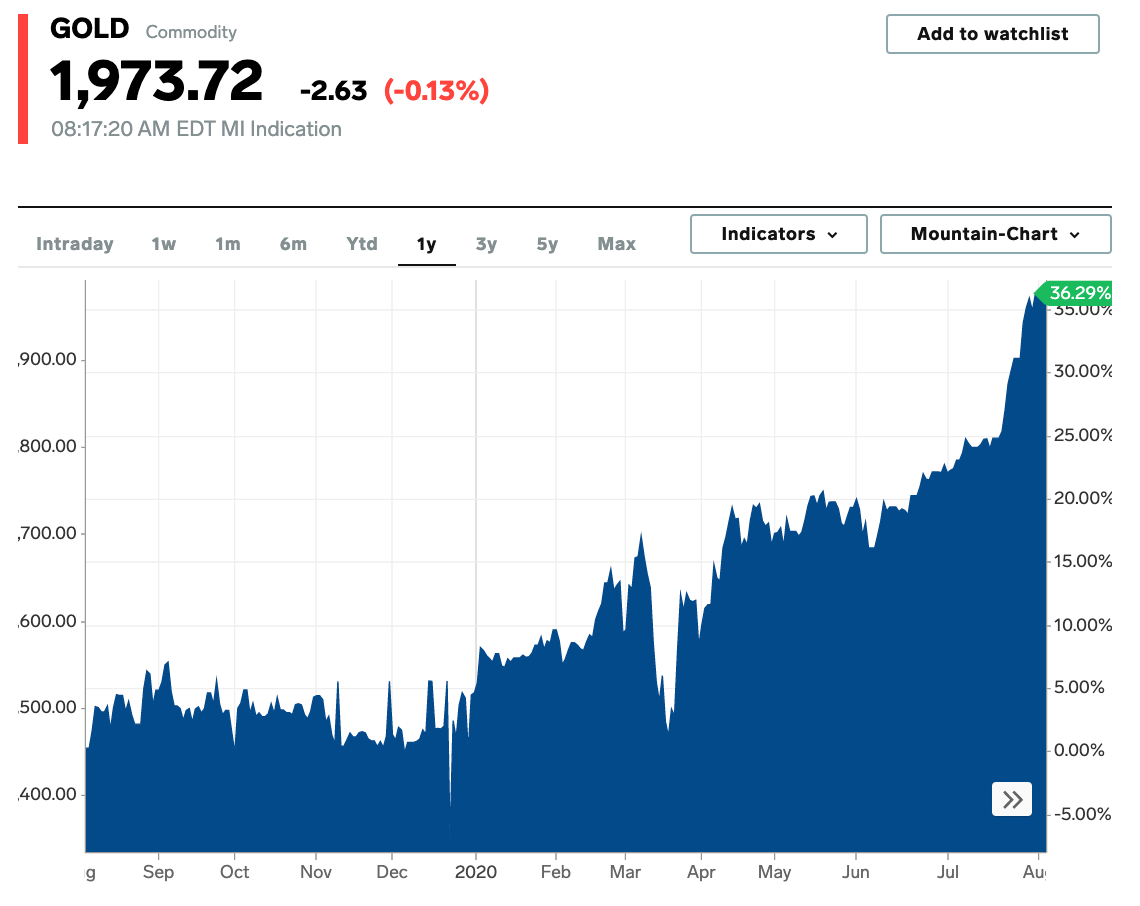This screenshot has height=906, width=1140.
Task: Click the -2.63 change value
Action: [x=334, y=91]
